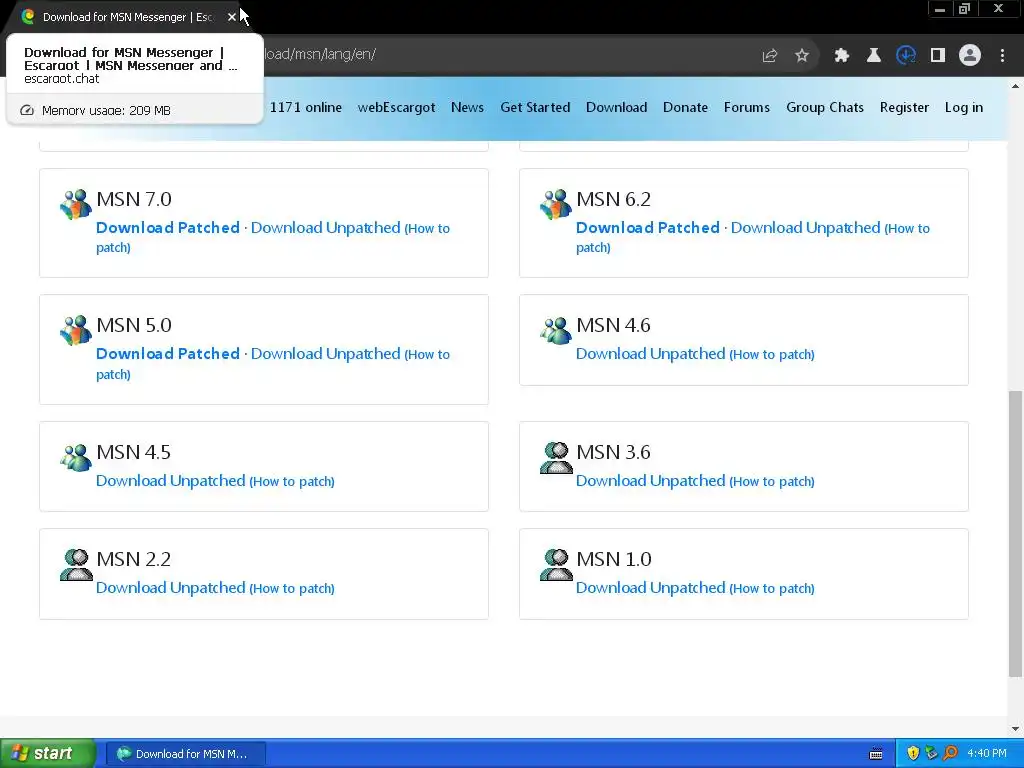Open the Extensions puzzle piece menu

[x=841, y=56]
